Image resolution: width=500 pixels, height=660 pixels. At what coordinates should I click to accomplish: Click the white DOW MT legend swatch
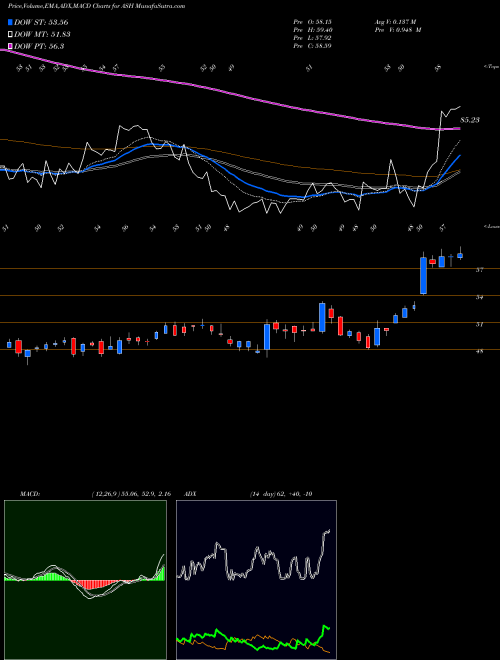click(11, 35)
